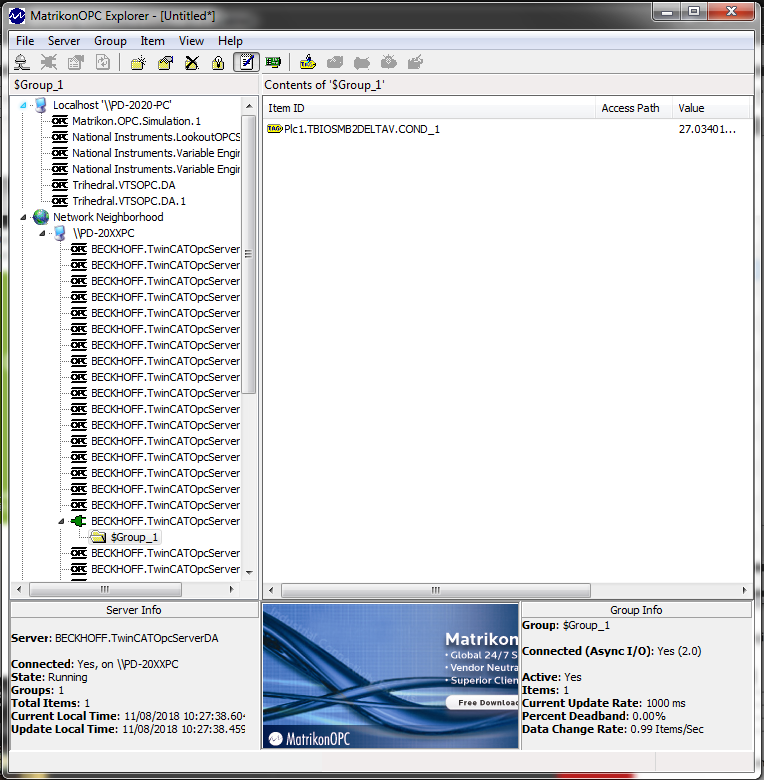The height and width of the screenshot is (780, 764).
Task: Click the green plug icon of connected BECKHOFF server
Action: point(78,521)
